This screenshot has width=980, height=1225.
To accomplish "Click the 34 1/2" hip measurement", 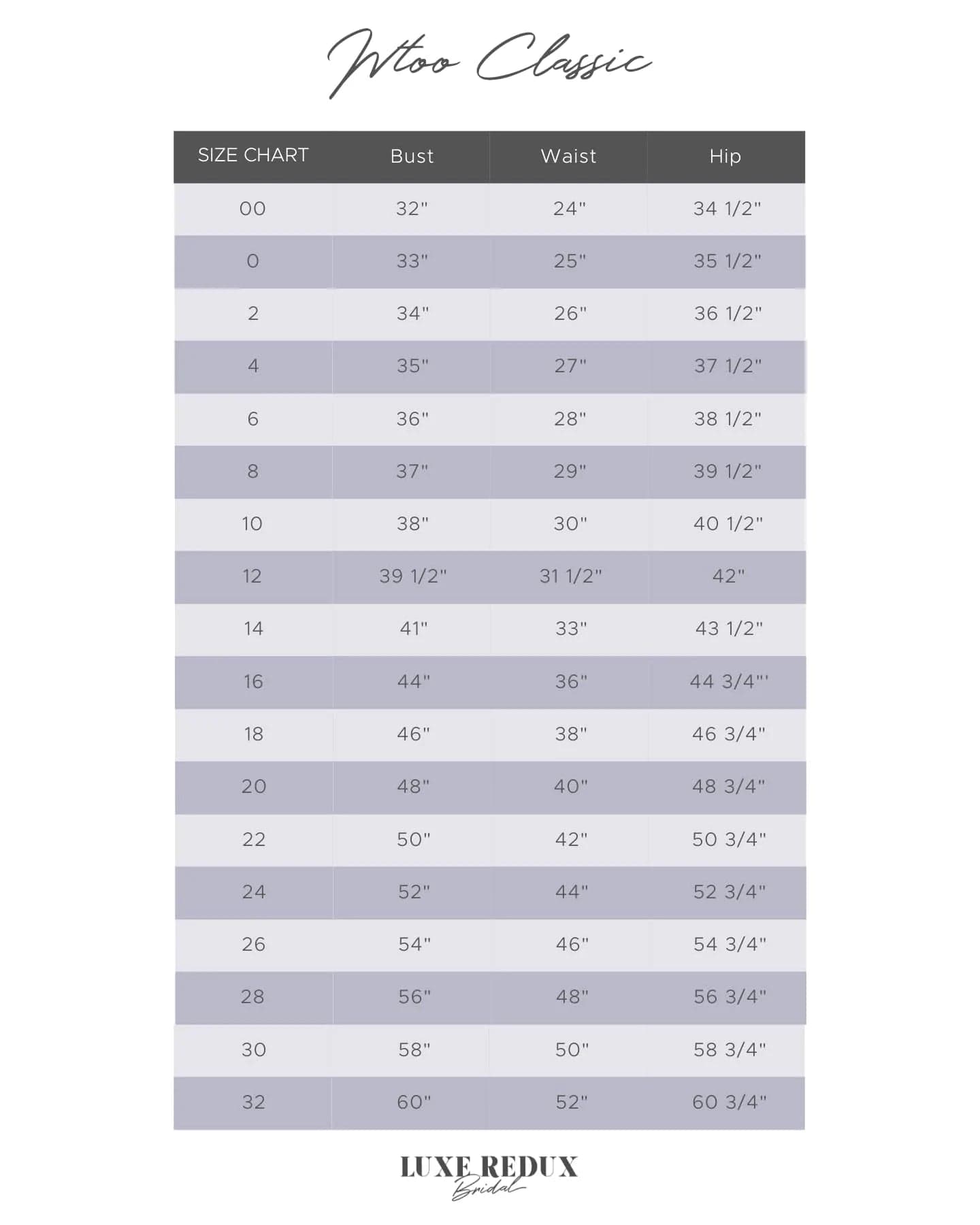I will click(727, 209).
